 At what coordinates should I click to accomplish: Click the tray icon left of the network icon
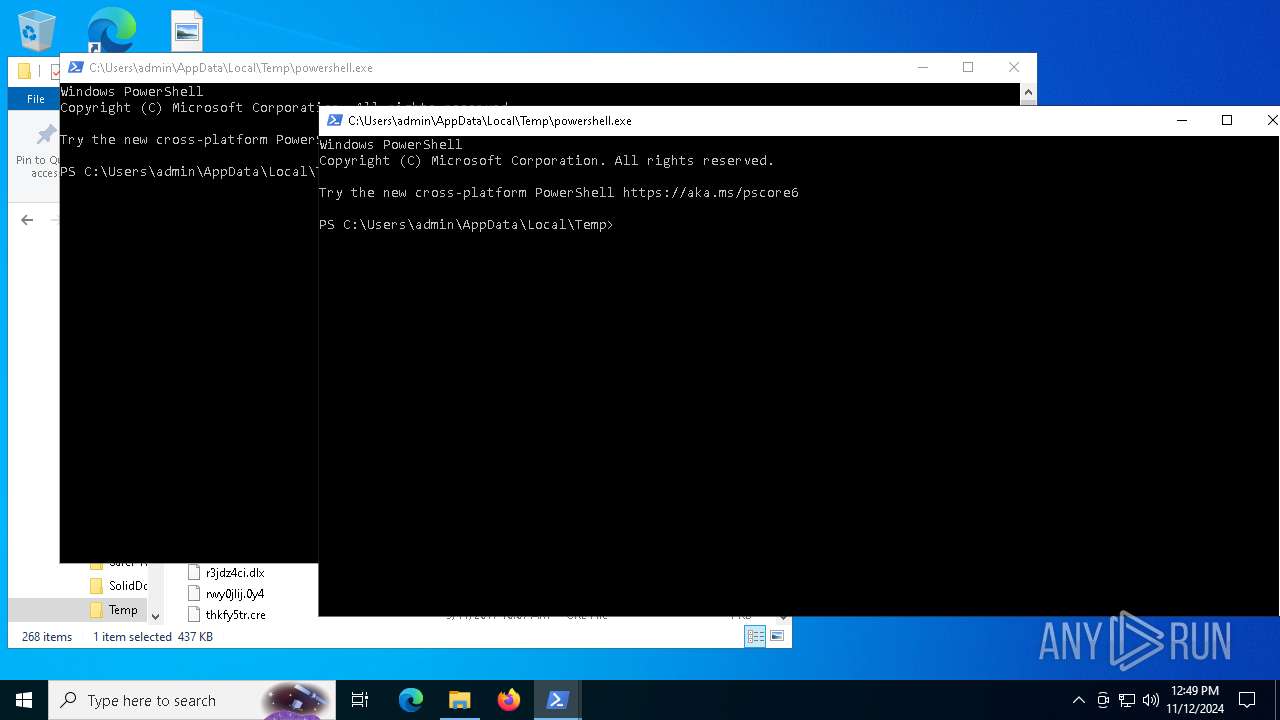1103,700
